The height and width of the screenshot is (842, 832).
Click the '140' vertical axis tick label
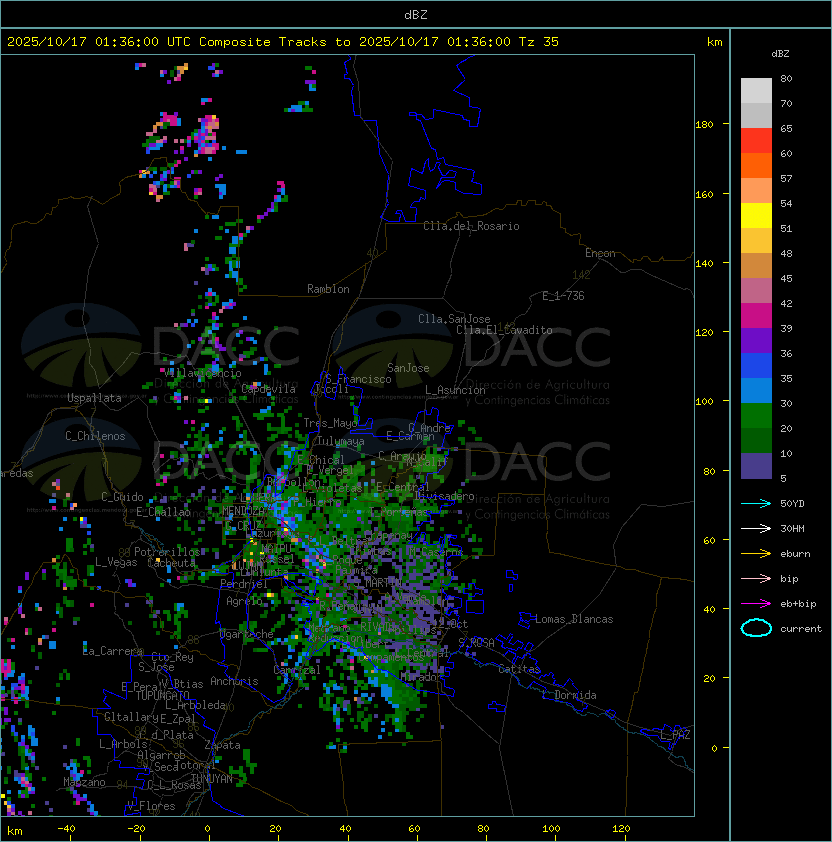704,264
